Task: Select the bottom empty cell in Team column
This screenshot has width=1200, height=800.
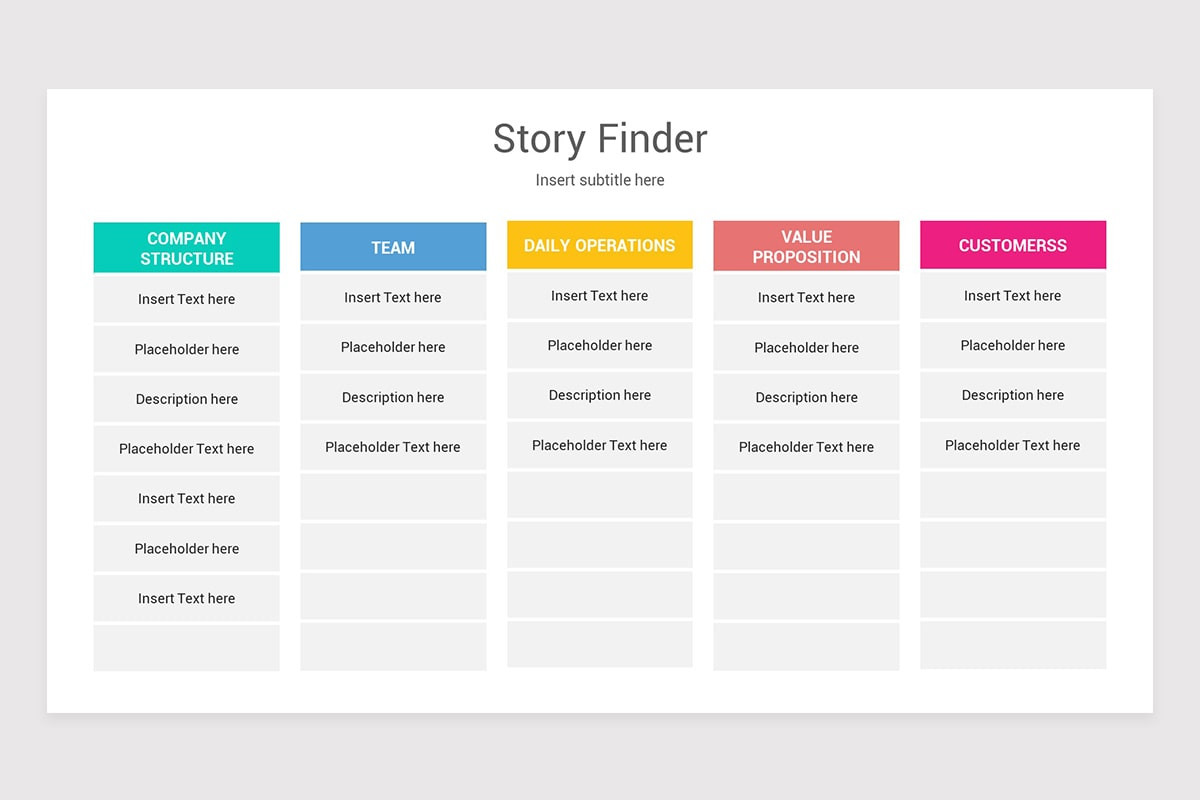Action: (x=393, y=647)
